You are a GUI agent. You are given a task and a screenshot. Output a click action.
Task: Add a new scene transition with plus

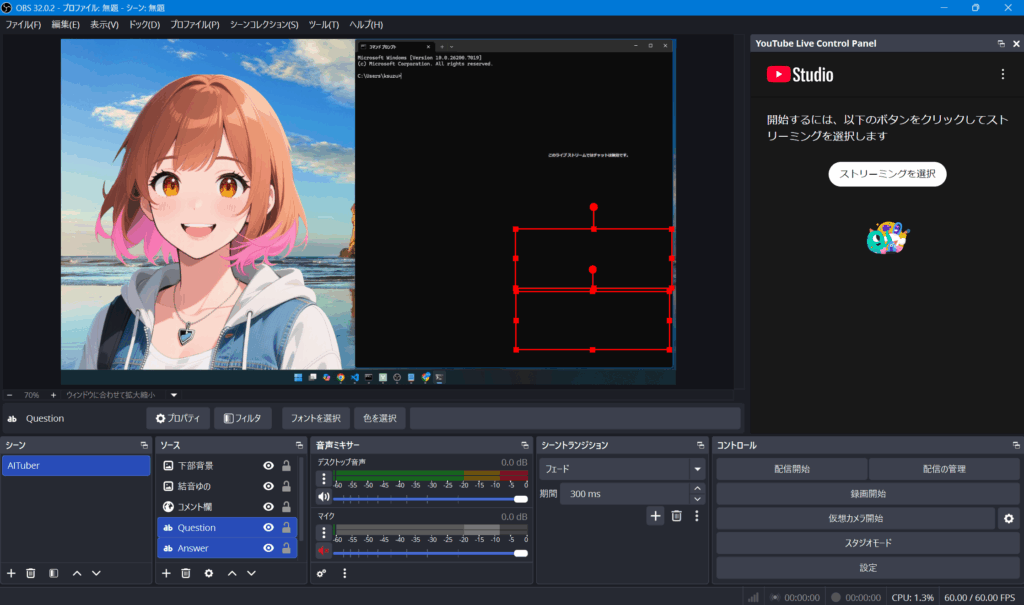[x=655, y=516]
